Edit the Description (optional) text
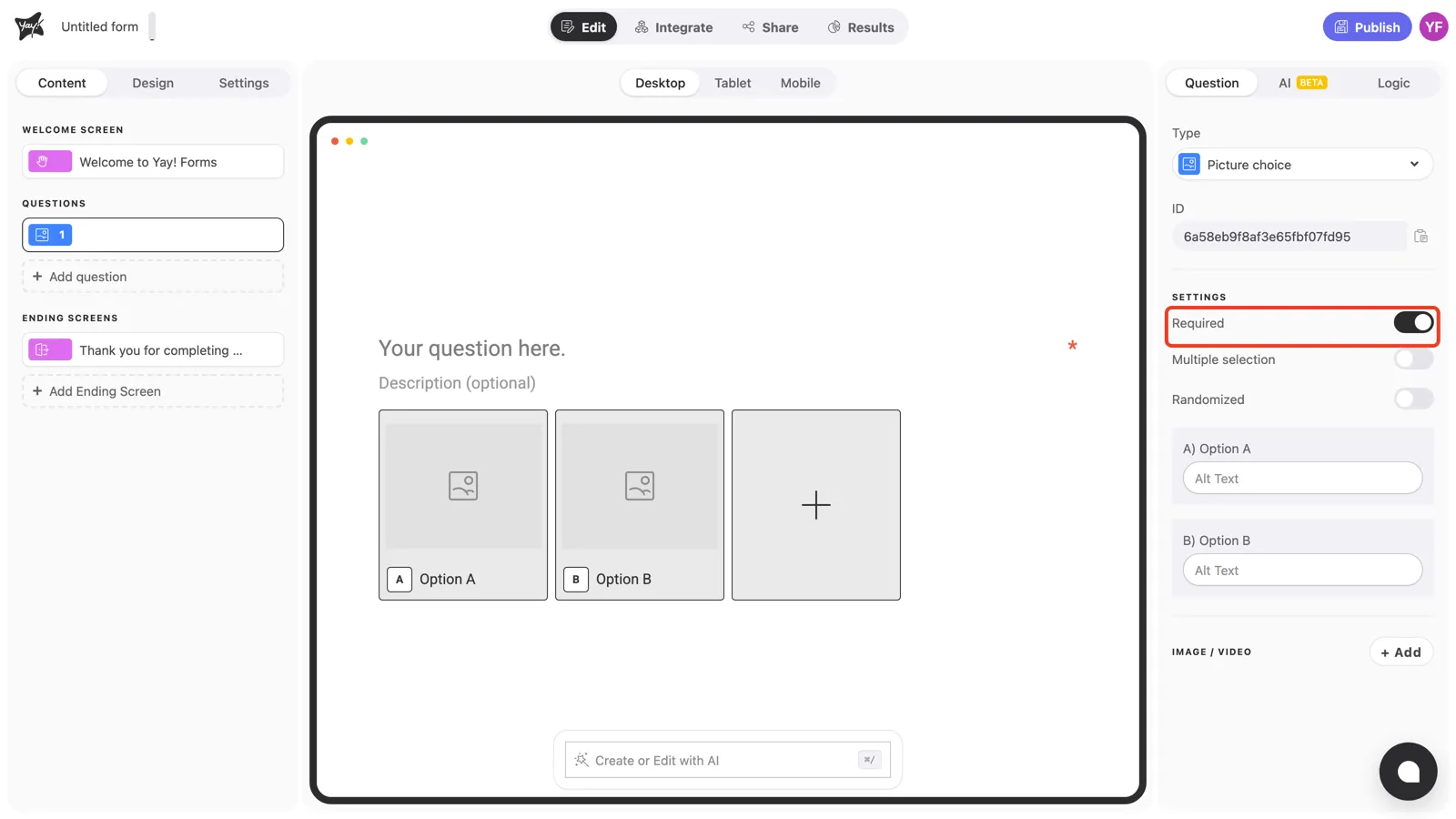 (457, 383)
